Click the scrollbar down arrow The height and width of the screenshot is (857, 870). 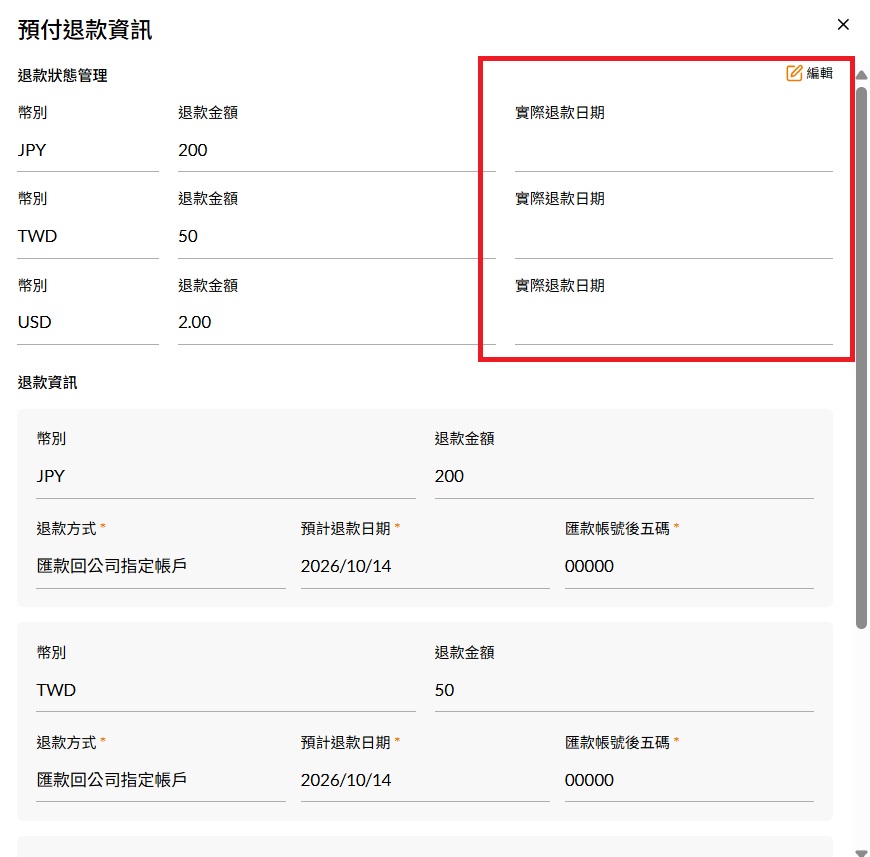coord(861,853)
